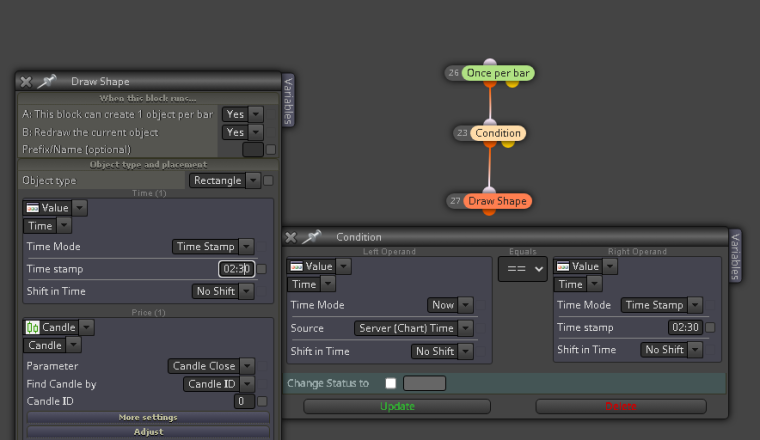Click the Value icon in Right Operand
This screenshot has height=440, width=760.
(x=563, y=267)
